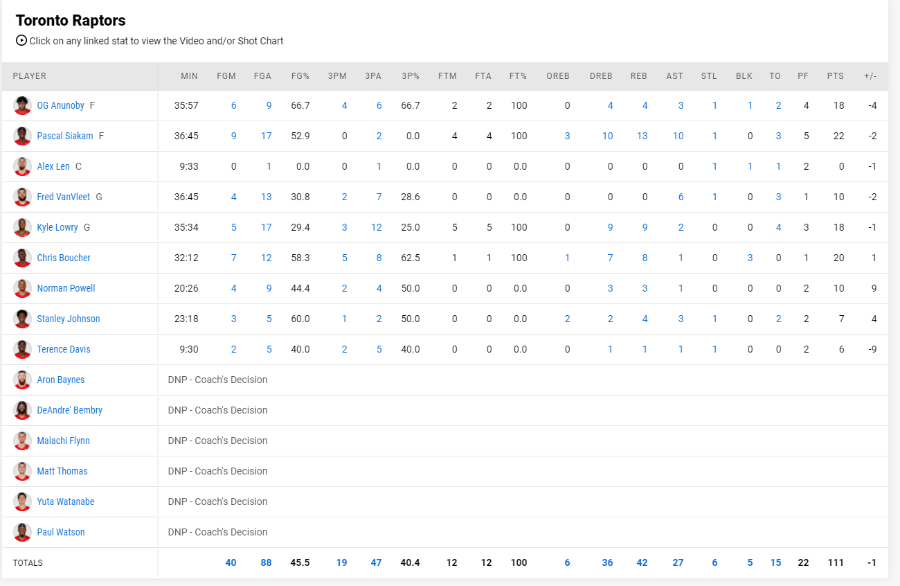View team total 19 three-pointers made
Image resolution: width=900 pixels, height=586 pixels.
pos(342,562)
